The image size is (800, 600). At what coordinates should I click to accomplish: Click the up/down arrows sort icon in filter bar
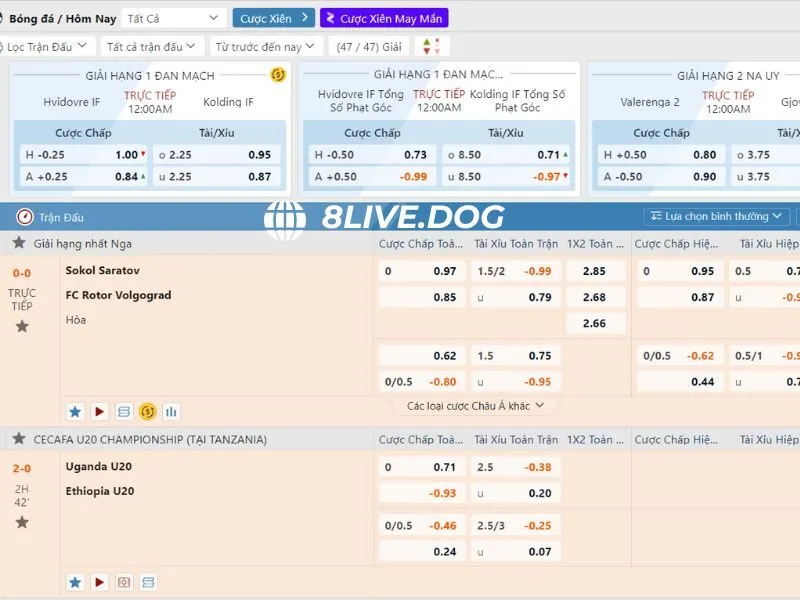432,46
